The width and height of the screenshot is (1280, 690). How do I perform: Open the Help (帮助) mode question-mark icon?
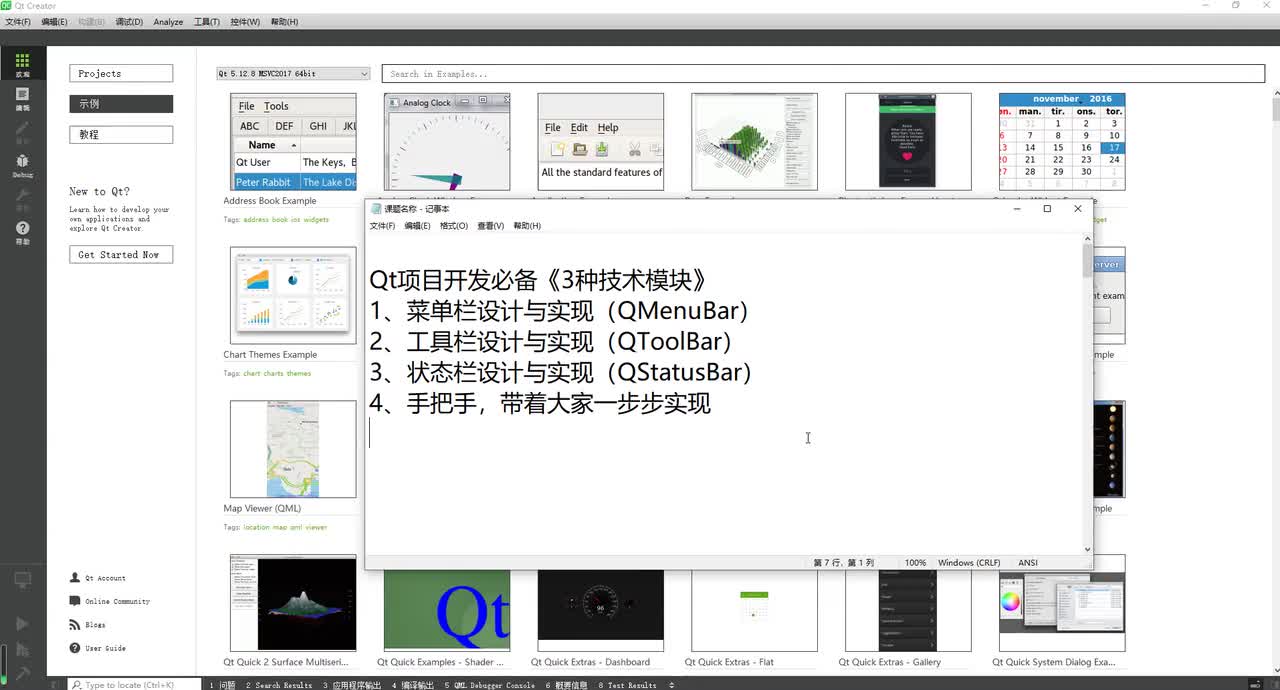pos(22,229)
